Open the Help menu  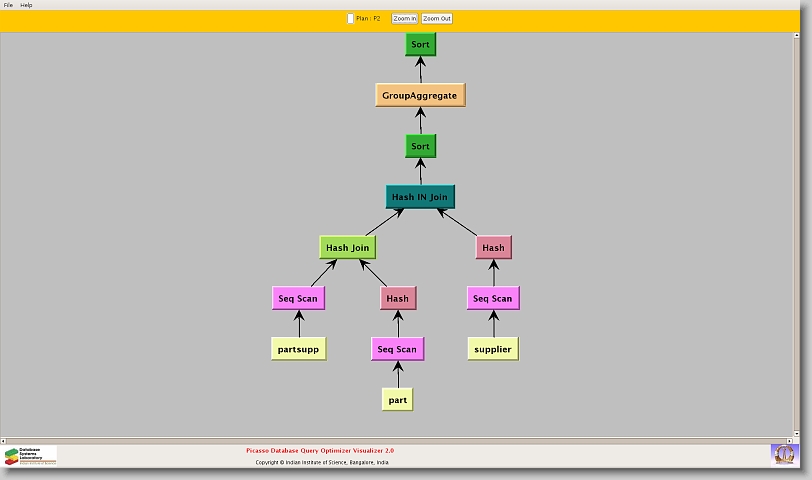(x=26, y=5)
